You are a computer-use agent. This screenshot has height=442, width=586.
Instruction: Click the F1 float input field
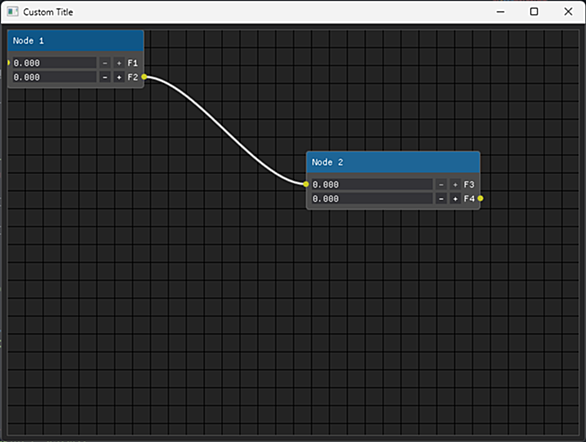click(x=55, y=63)
